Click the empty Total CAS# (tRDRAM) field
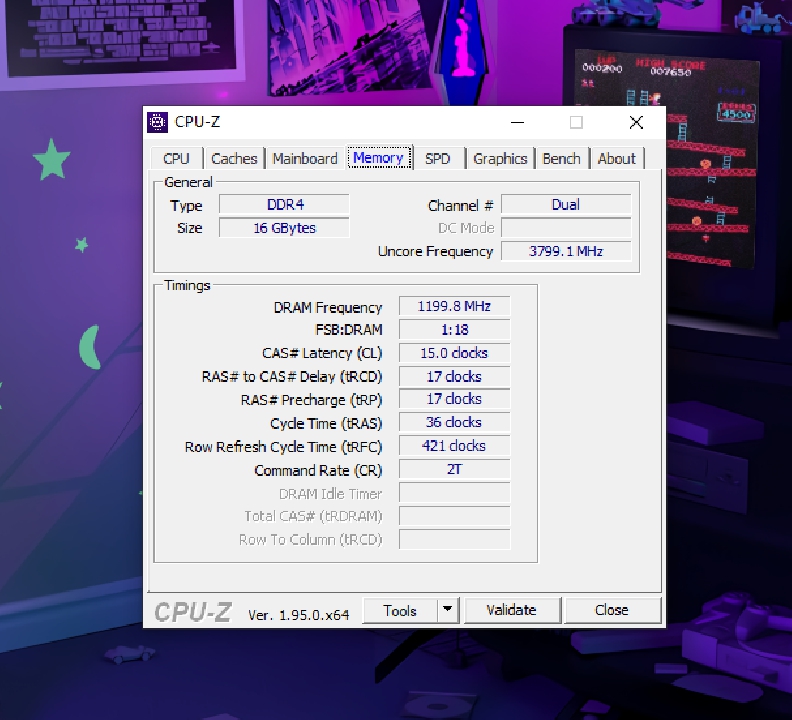 (x=455, y=516)
